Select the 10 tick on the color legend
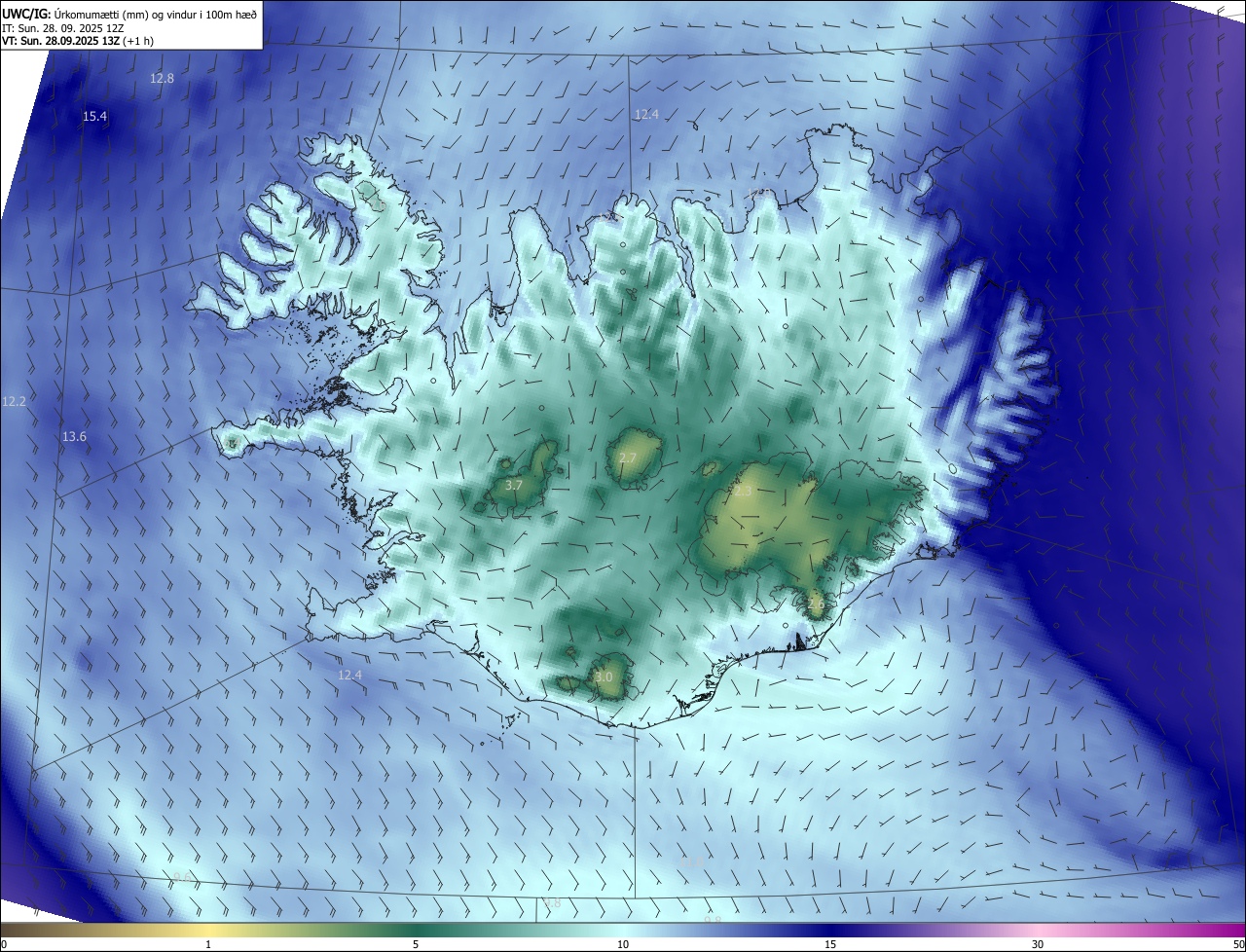This screenshot has width=1246, height=952. 623,944
